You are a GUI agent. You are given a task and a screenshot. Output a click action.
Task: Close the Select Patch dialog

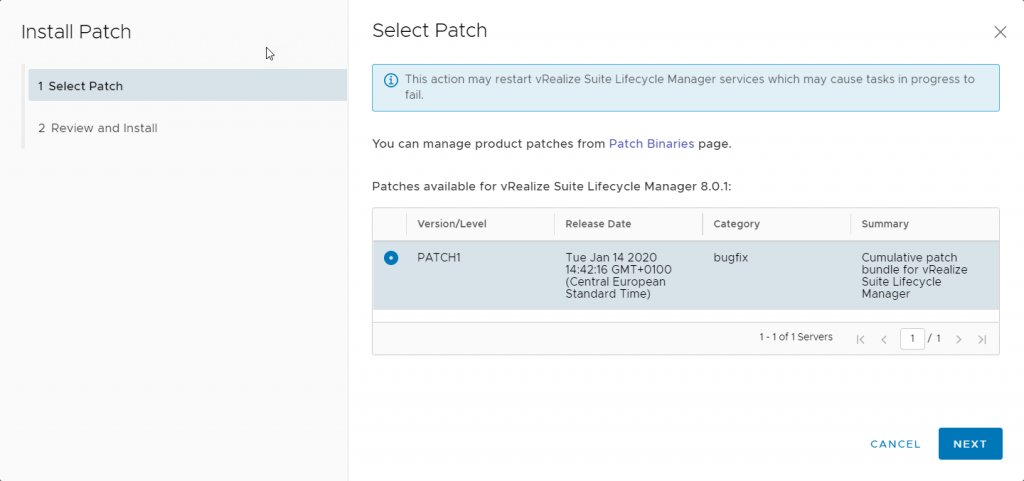1000,32
